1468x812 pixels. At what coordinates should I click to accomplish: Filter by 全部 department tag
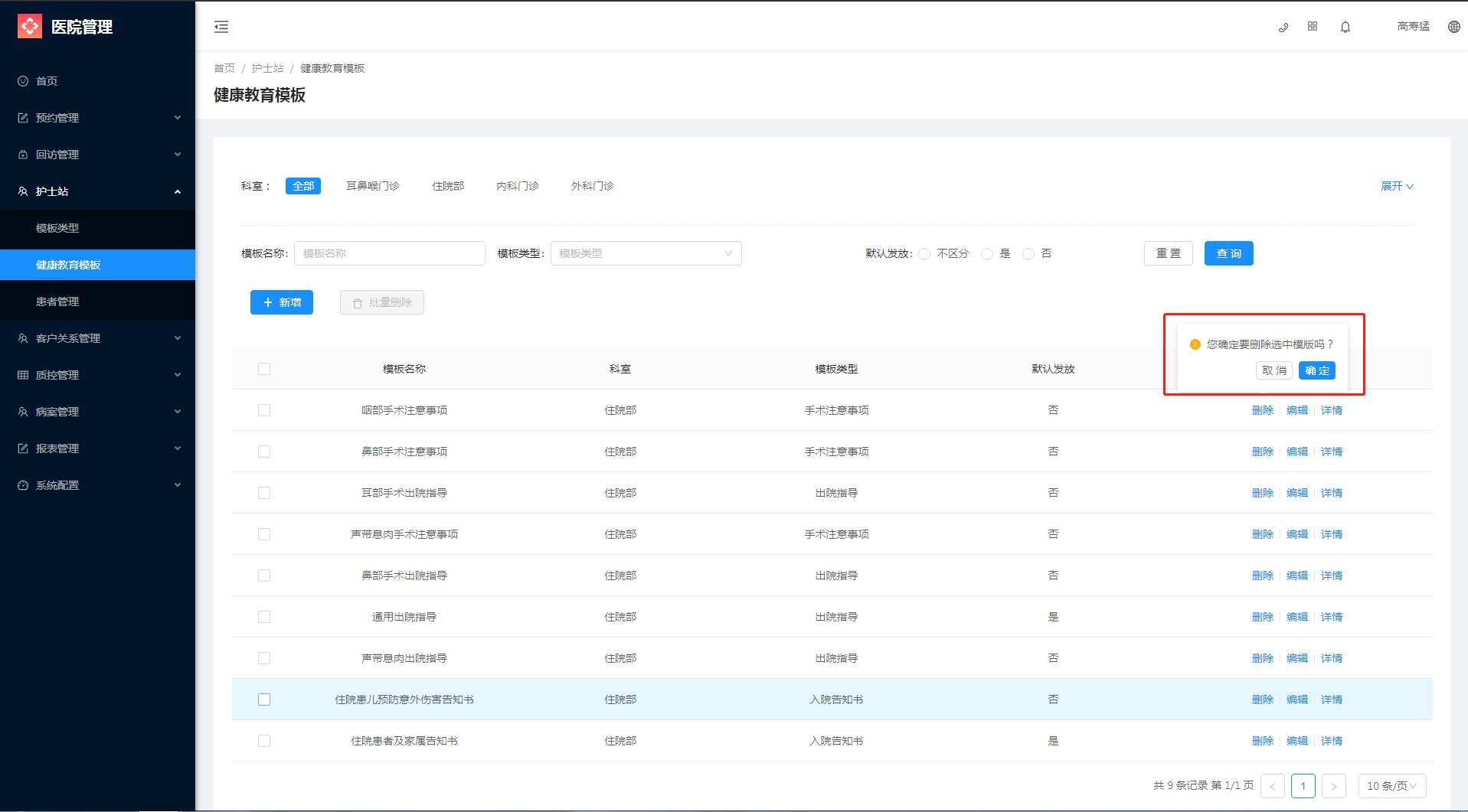pos(303,186)
